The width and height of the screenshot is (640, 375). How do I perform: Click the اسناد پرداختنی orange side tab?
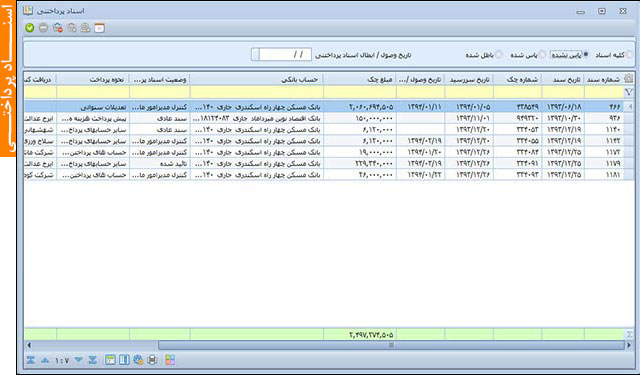(x=8, y=78)
